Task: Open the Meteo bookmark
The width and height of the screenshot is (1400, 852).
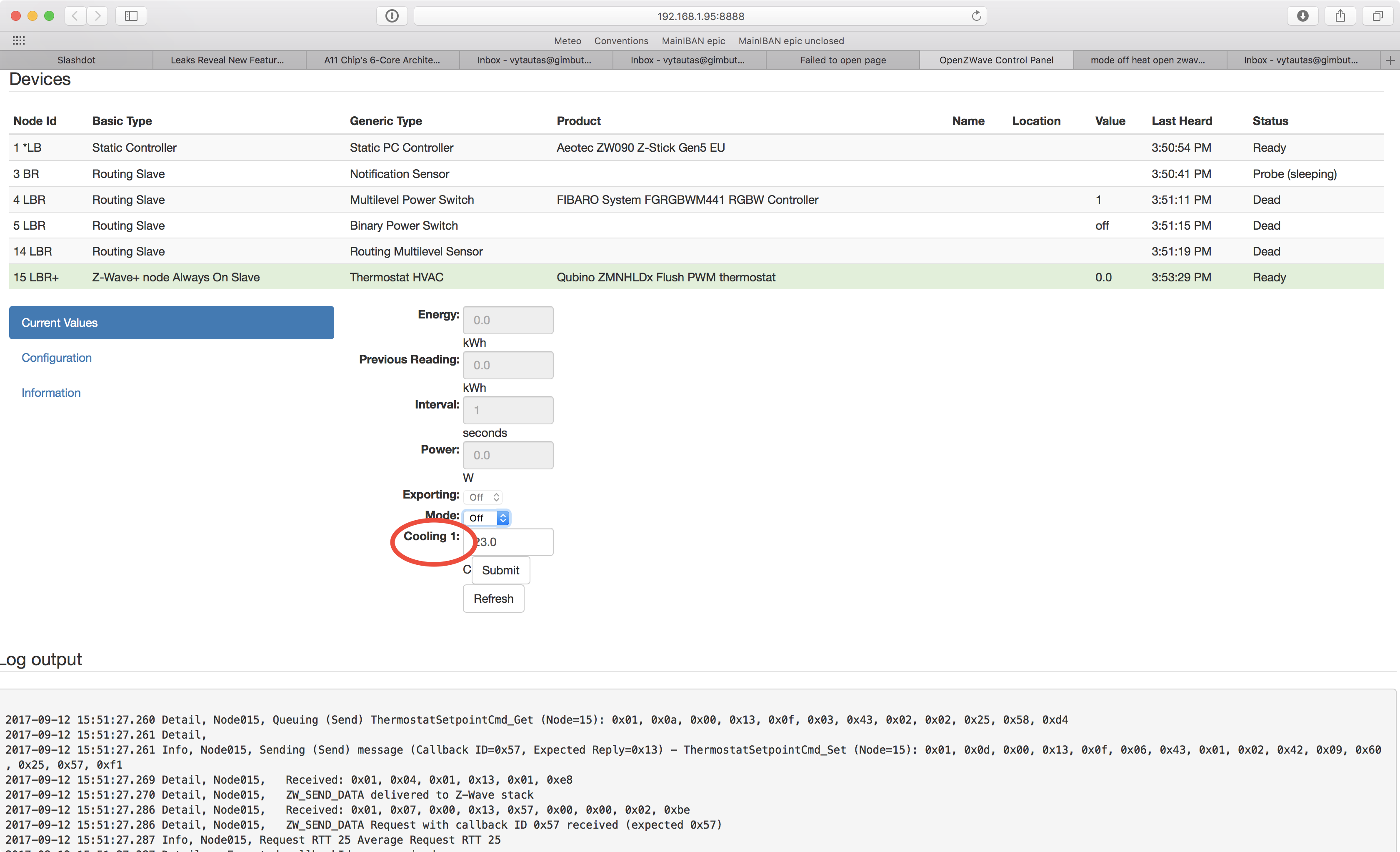Action: [567, 40]
